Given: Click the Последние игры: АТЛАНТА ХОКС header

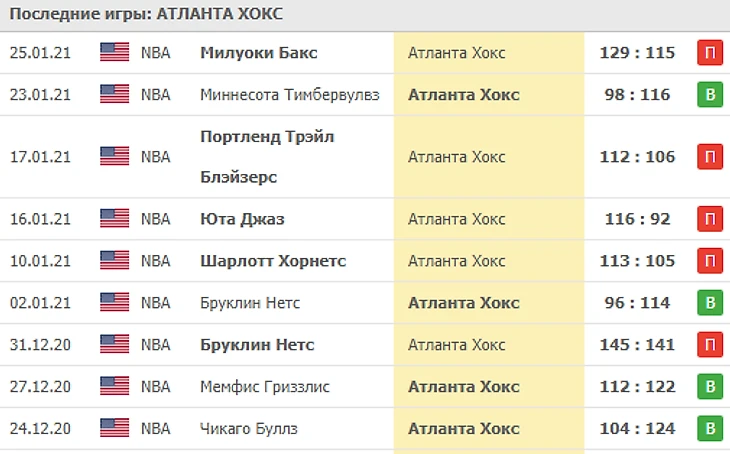Looking at the screenshot, I should [x=146, y=14].
